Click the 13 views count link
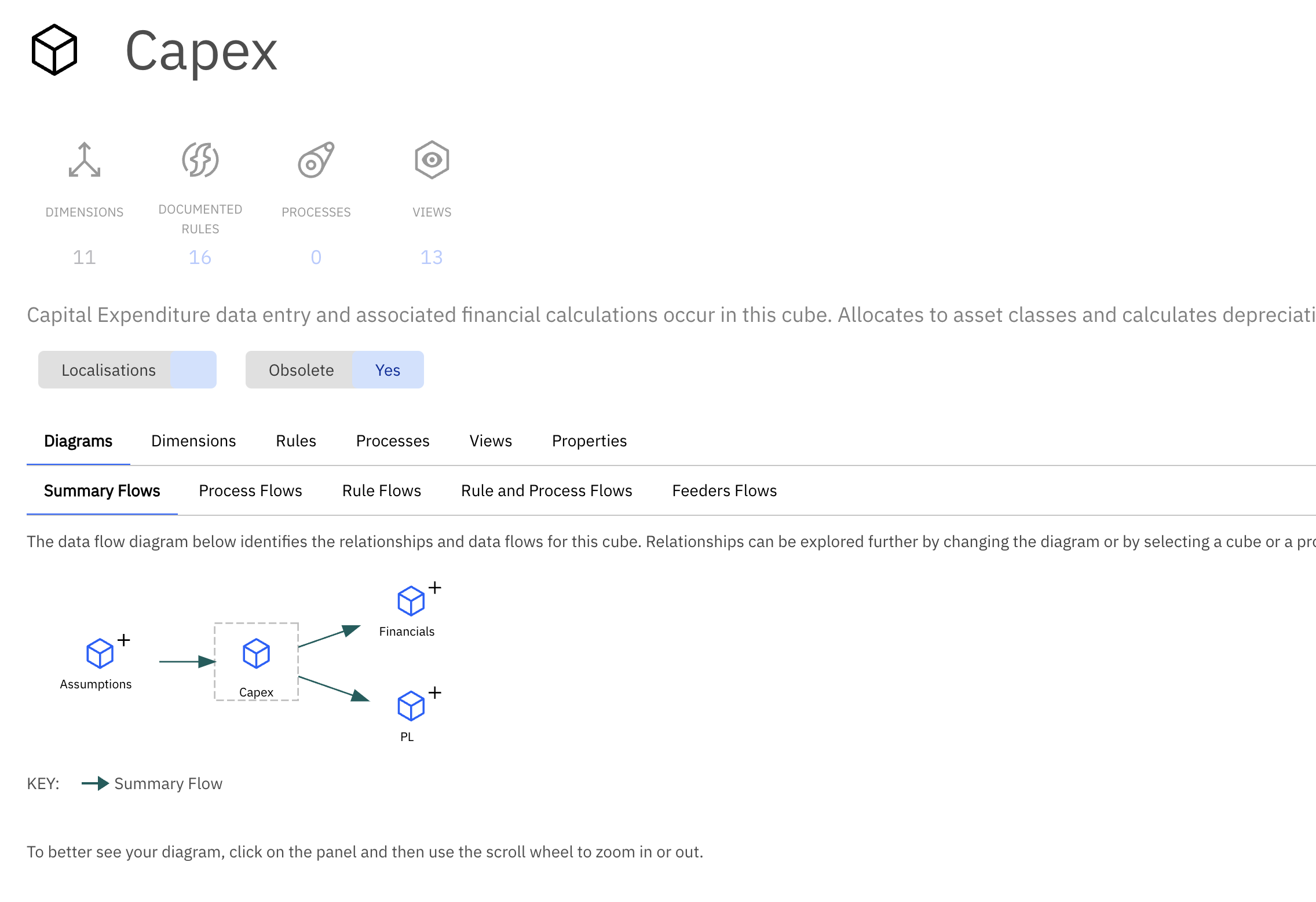 pos(432,257)
